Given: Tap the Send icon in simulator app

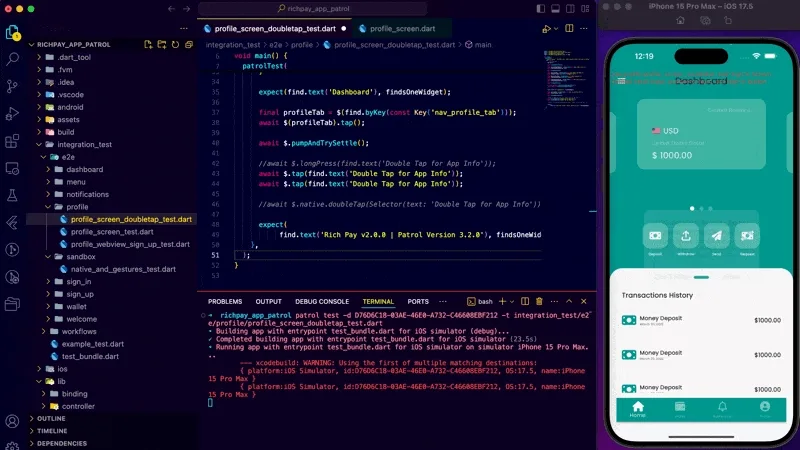Looking at the screenshot, I should coord(715,236).
